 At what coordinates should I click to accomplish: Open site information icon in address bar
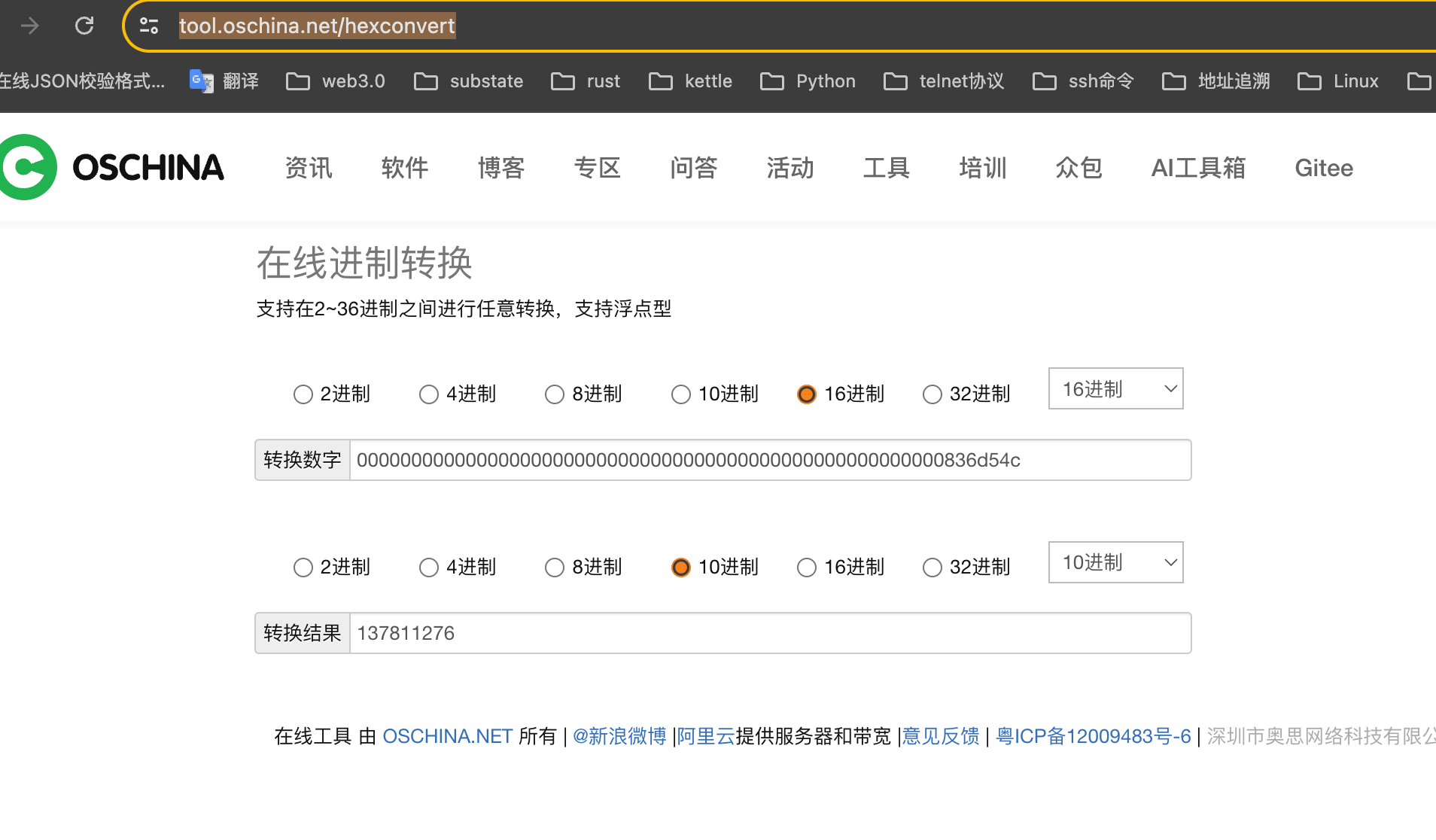[x=149, y=26]
